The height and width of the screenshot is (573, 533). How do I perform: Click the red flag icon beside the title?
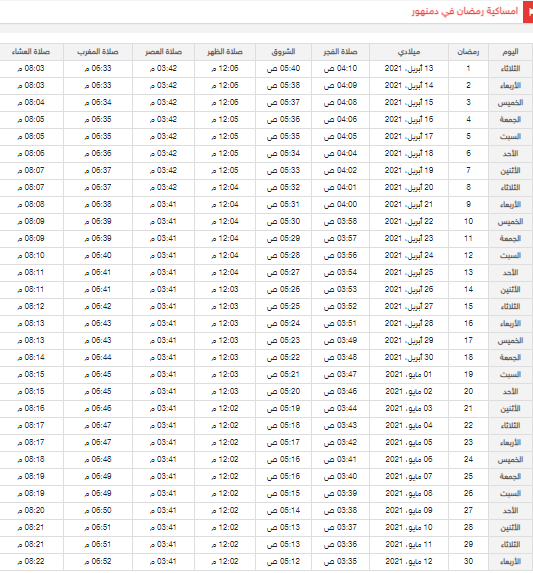[x=528, y=12]
